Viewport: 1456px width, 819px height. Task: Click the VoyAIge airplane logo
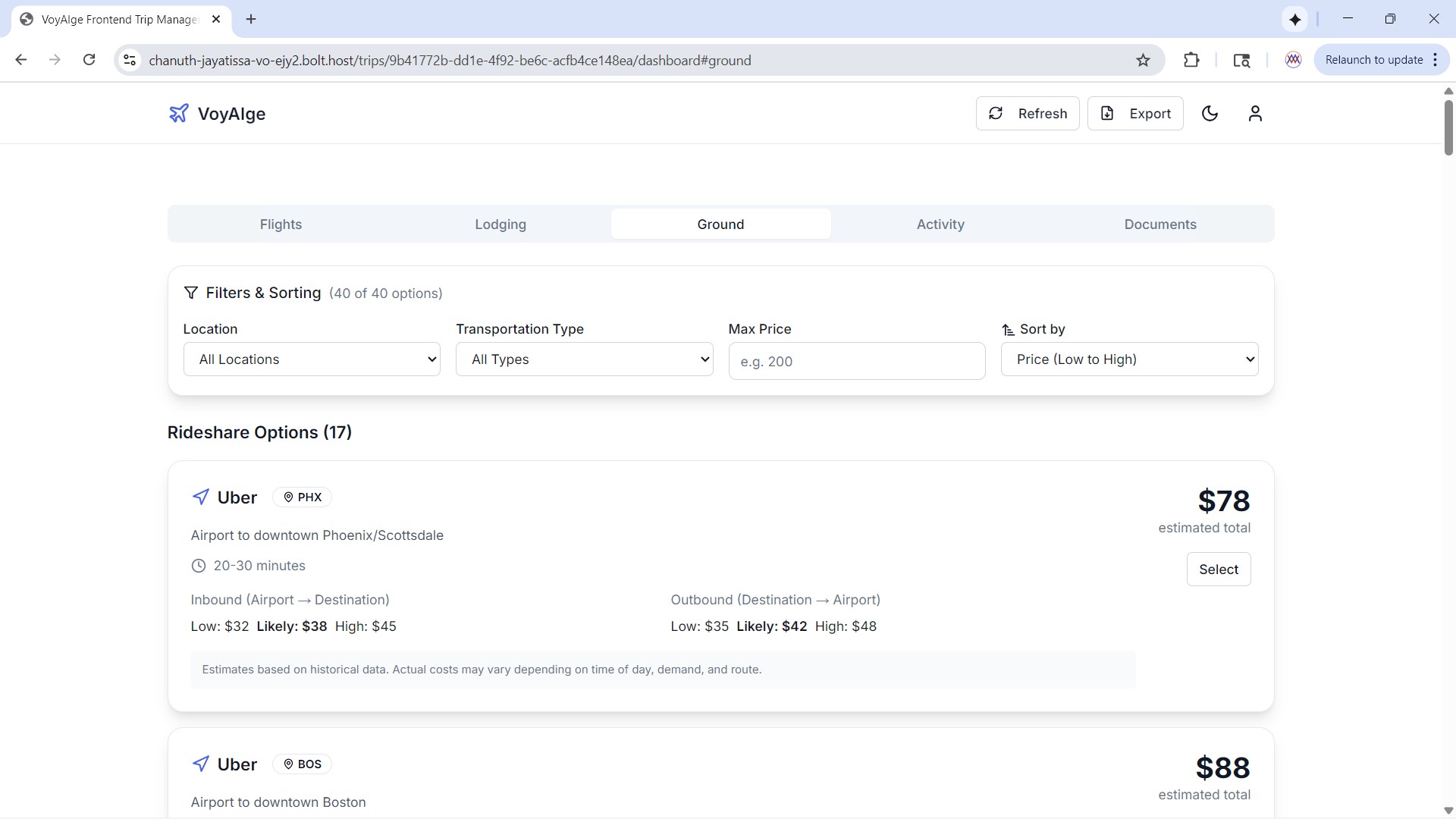click(178, 114)
